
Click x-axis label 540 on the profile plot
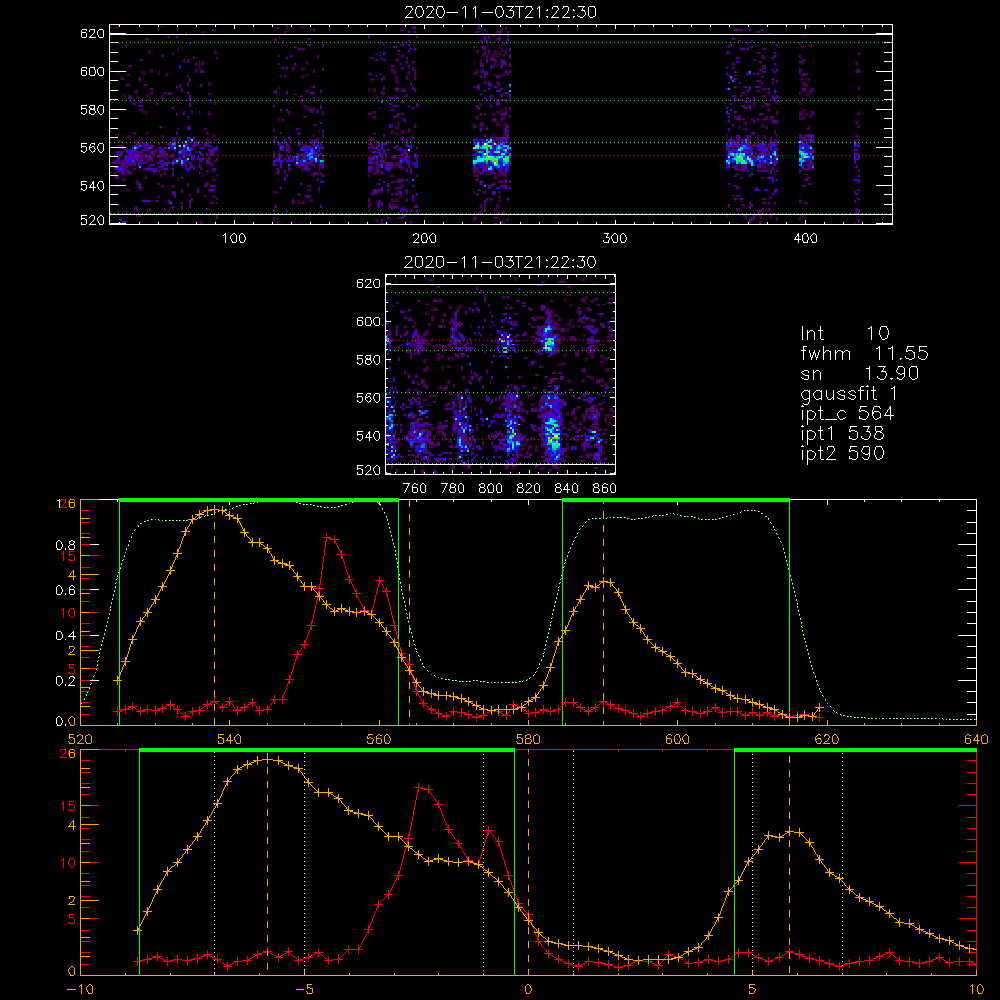[x=230, y=740]
